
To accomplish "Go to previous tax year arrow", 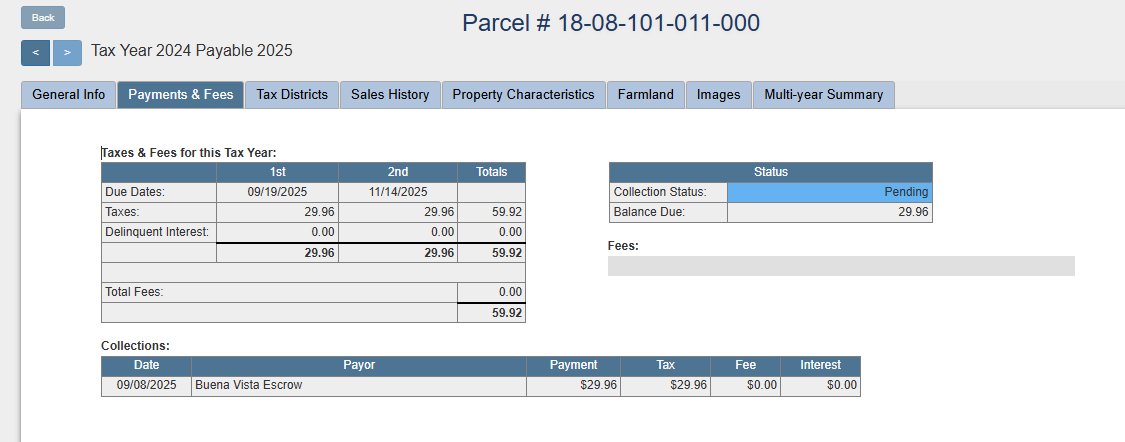I will (x=35, y=52).
